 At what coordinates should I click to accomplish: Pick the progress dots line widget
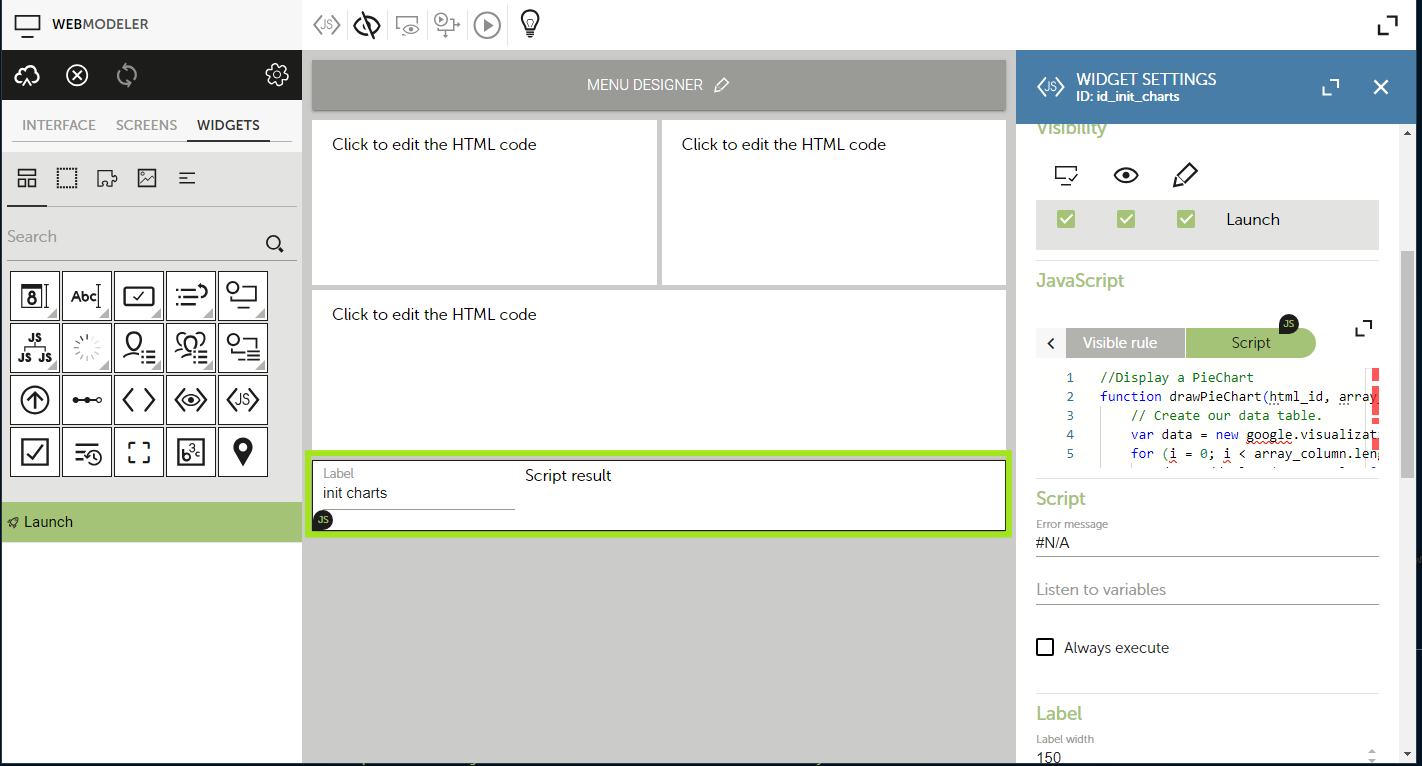[x=87, y=400]
